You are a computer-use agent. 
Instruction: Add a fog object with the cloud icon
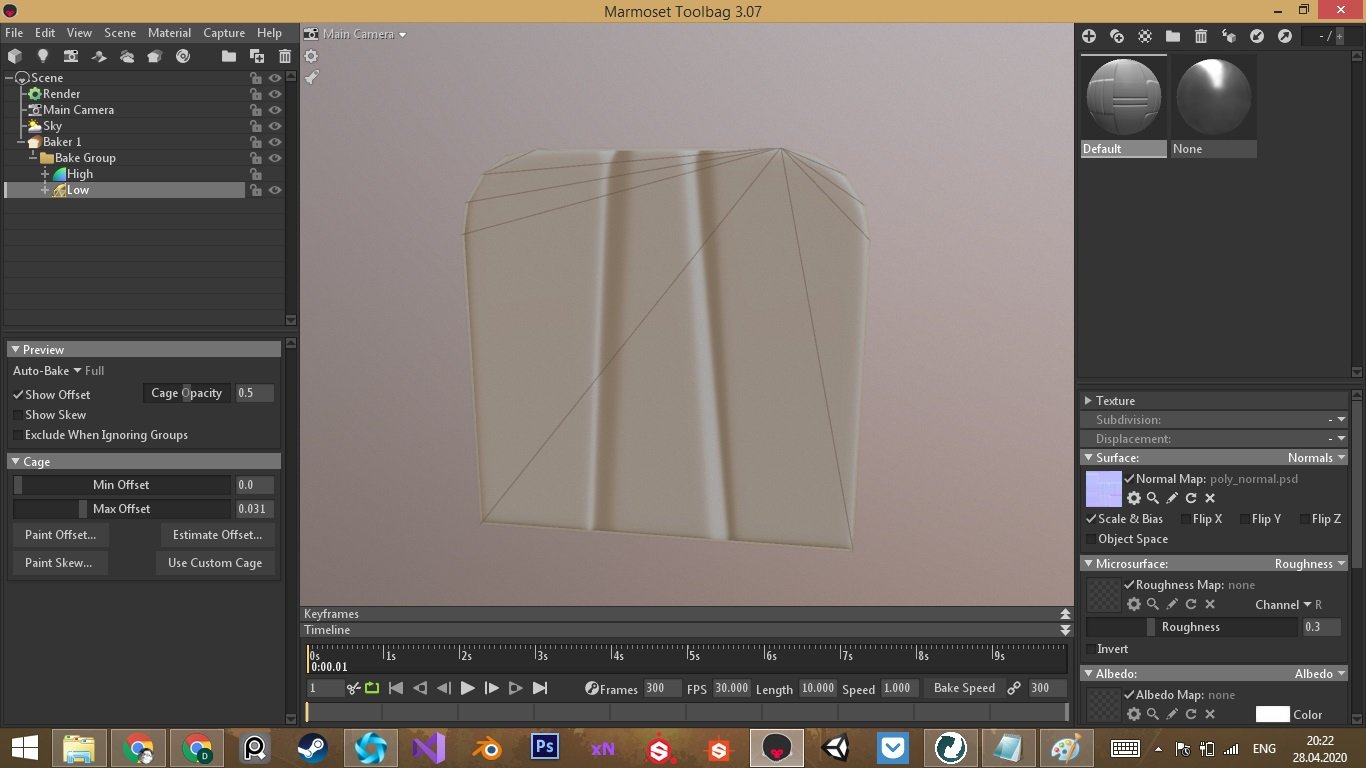tap(127, 56)
